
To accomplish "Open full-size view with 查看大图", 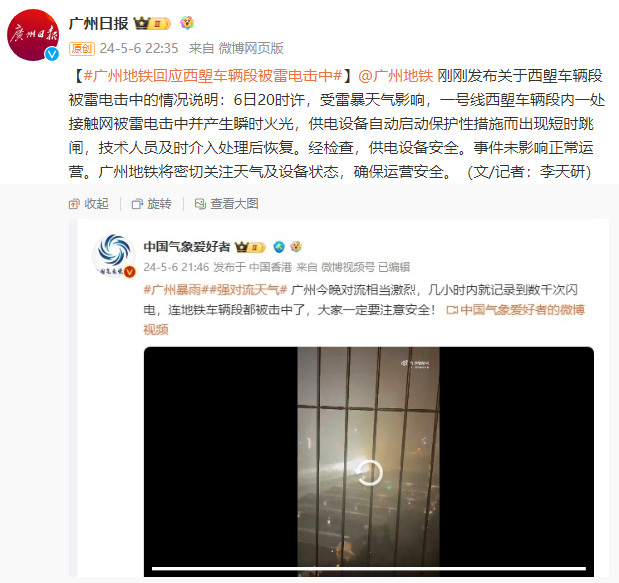I will (227, 204).
